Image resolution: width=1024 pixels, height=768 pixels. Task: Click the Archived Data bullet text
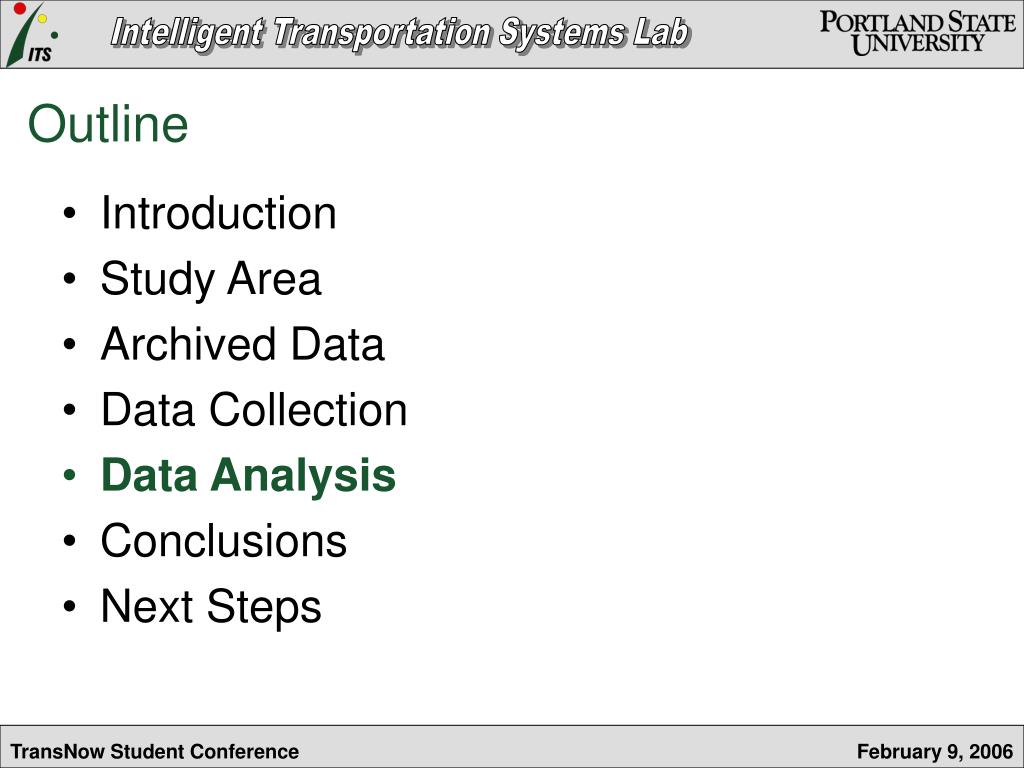(242, 344)
